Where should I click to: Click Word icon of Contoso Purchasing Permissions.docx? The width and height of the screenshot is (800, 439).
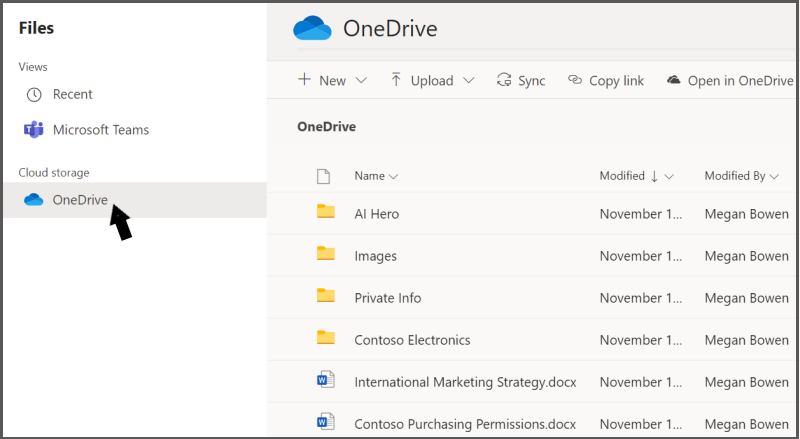pyautogui.click(x=325, y=422)
